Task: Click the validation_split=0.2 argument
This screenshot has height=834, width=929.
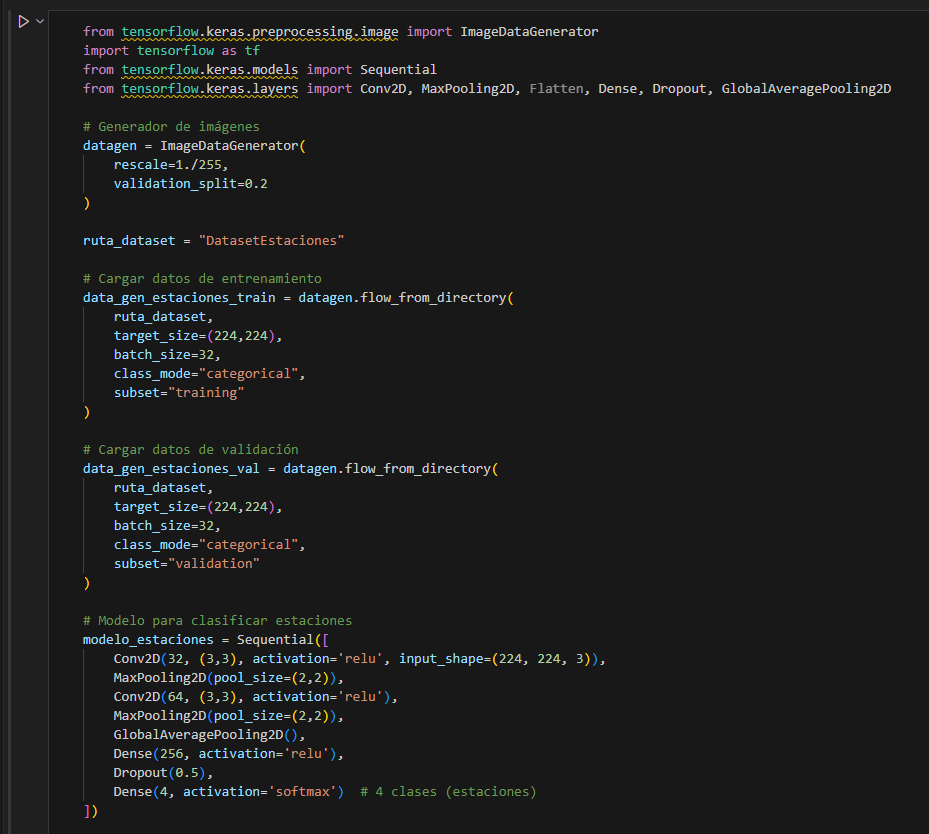Action: click(190, 183)
